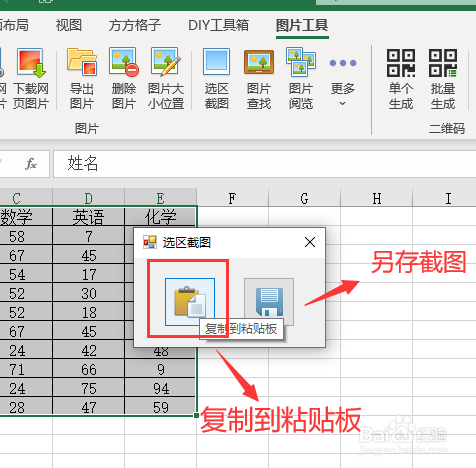476x468 pixels.
Task: Select the 图片工具 tab
Action: point(302,25)
